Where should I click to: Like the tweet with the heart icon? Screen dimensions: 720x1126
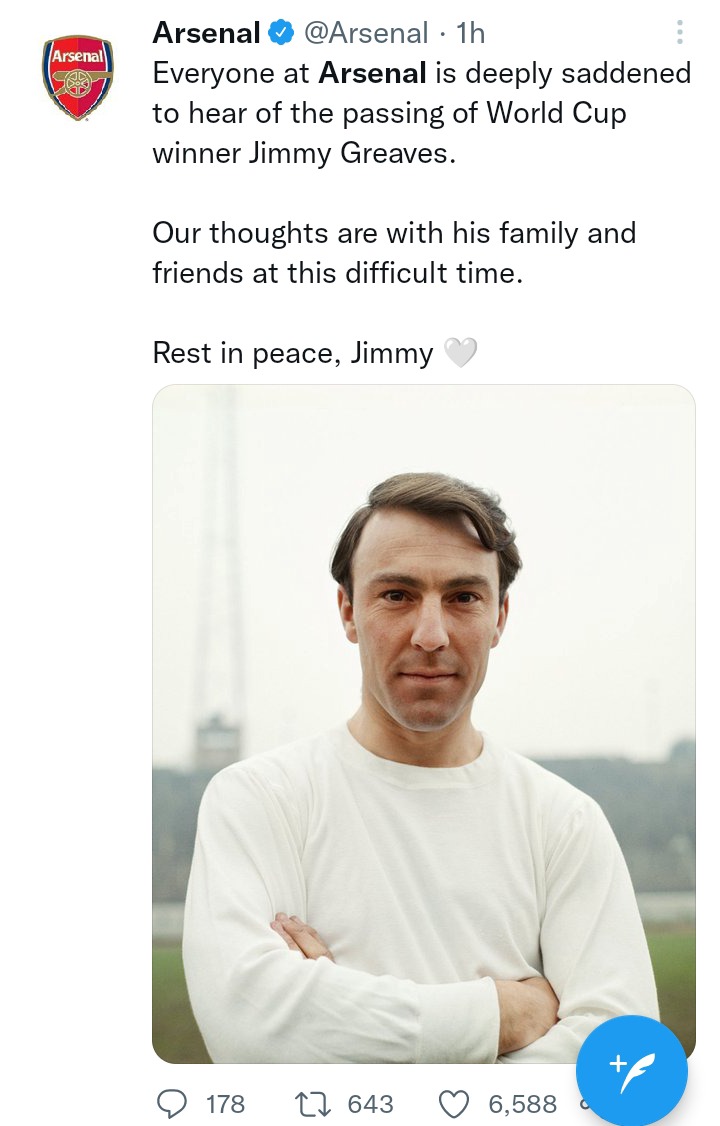[454, 1103]
